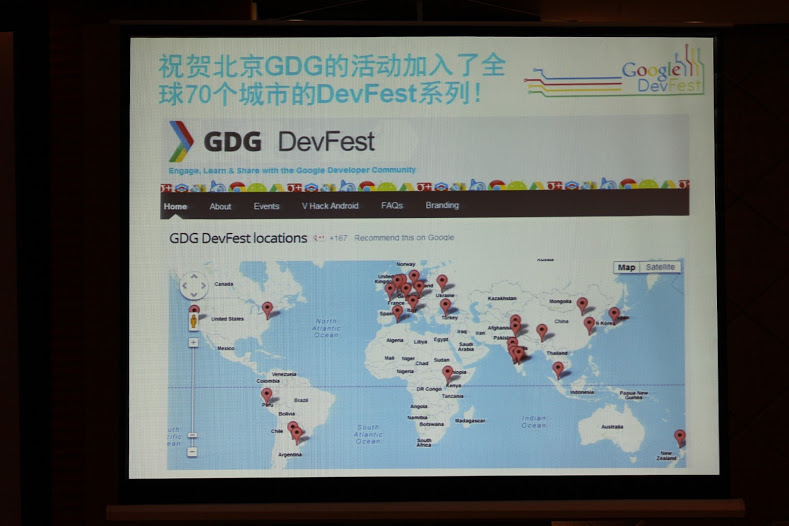Zoom out with the map minus button
Screen dimensions: 789x526
point(191,449)
